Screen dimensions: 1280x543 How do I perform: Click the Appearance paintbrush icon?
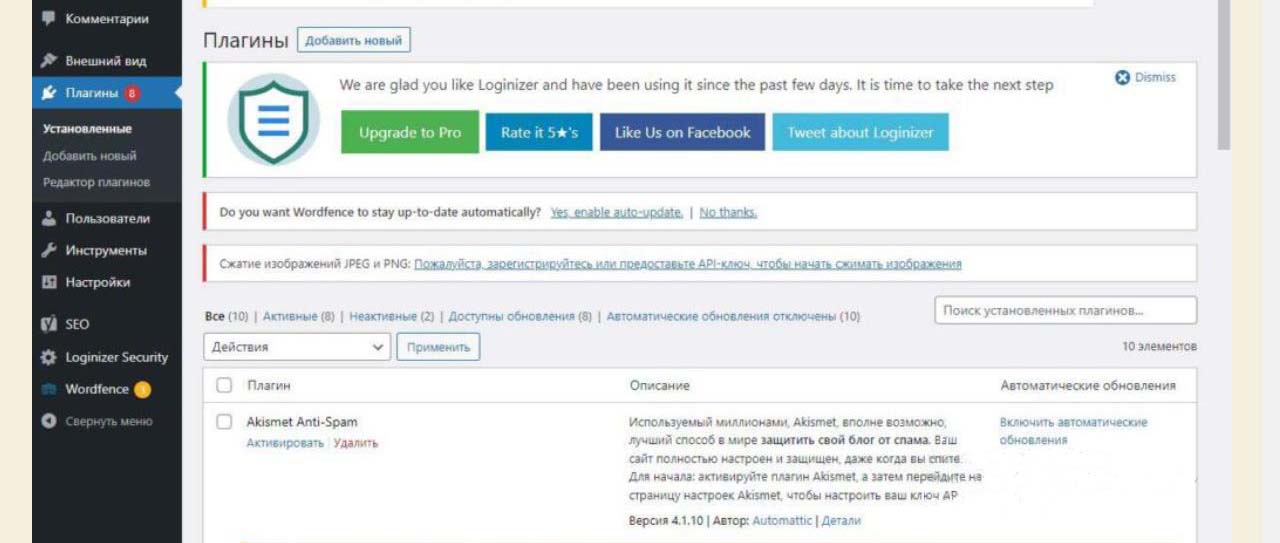click(x=48, y=61)
